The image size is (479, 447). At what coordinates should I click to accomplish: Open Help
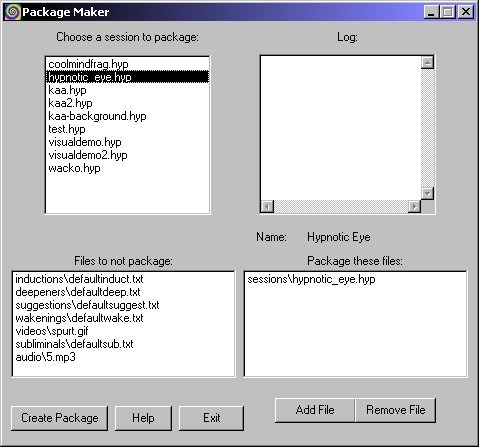tap(143, 418)
